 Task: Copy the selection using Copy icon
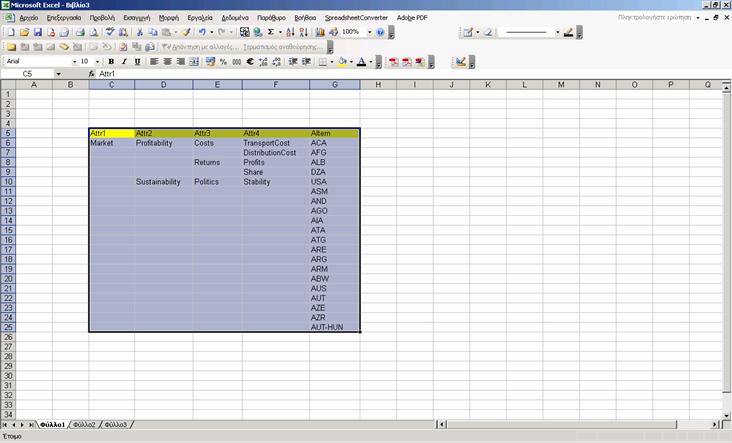point(153,32)
